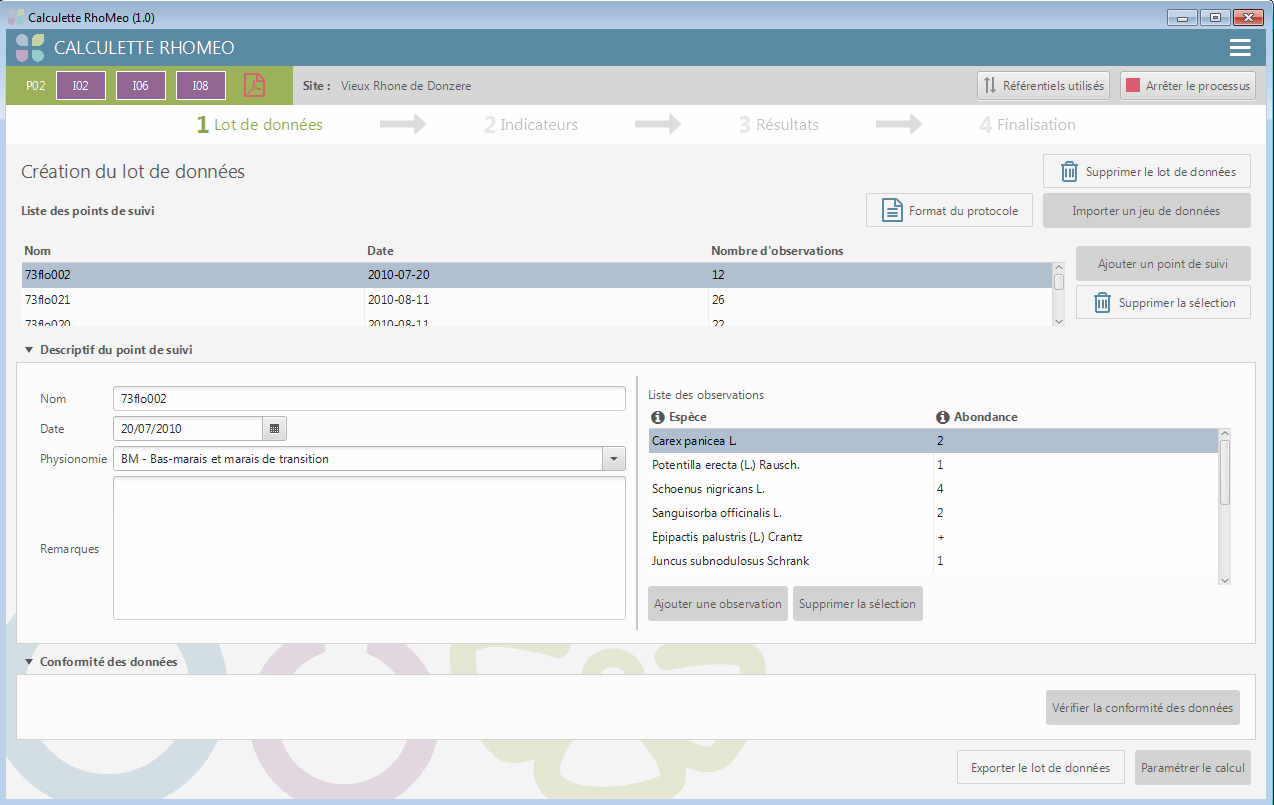Collapse Conformité des données section
Image resolution: width=1274 pixels, height=805 pixels.
29,662
